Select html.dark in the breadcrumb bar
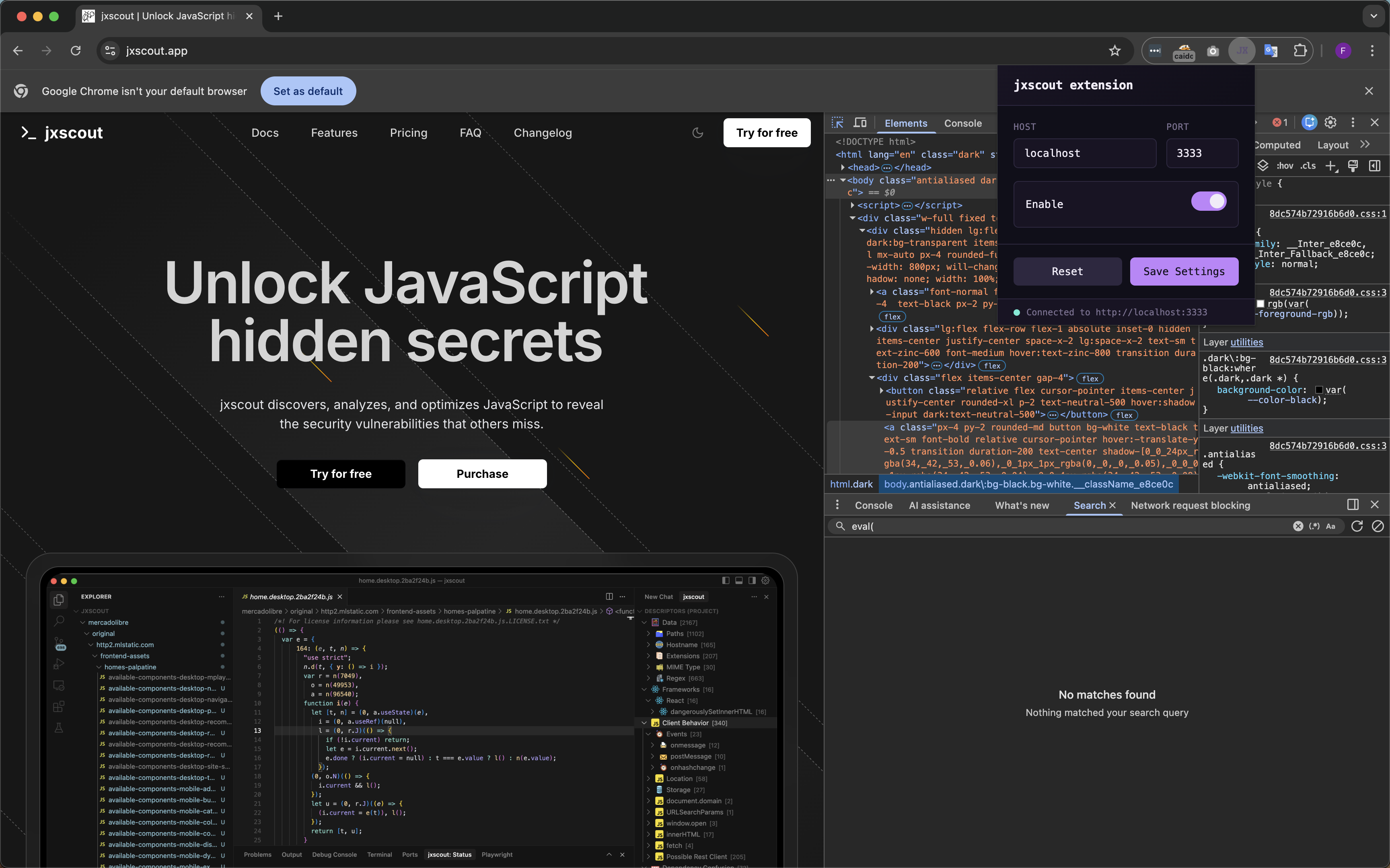This screenshot has height=868, width=1390. 851,484
